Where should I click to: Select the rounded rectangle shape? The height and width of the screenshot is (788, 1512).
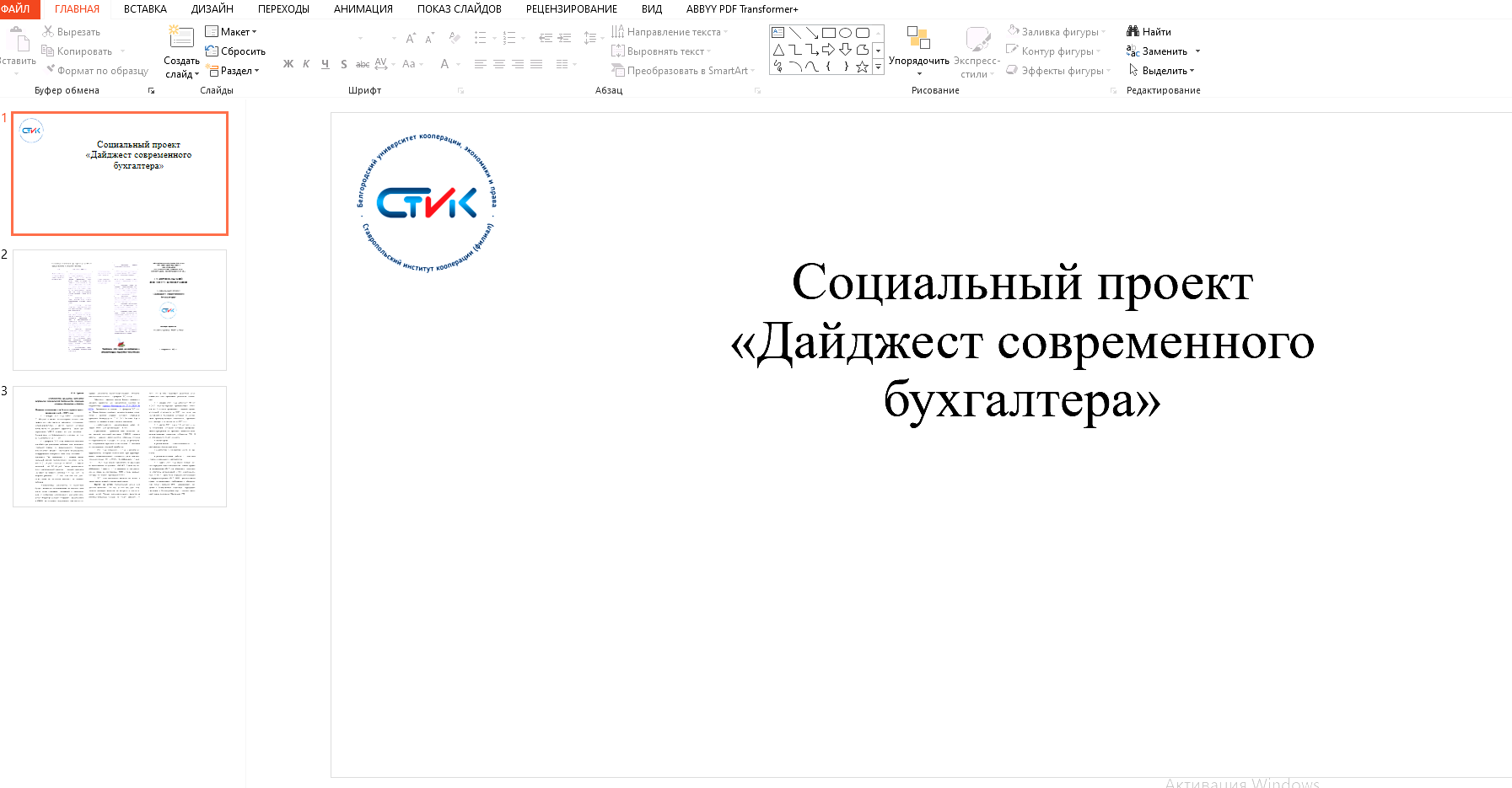click(x=862, y=33)
